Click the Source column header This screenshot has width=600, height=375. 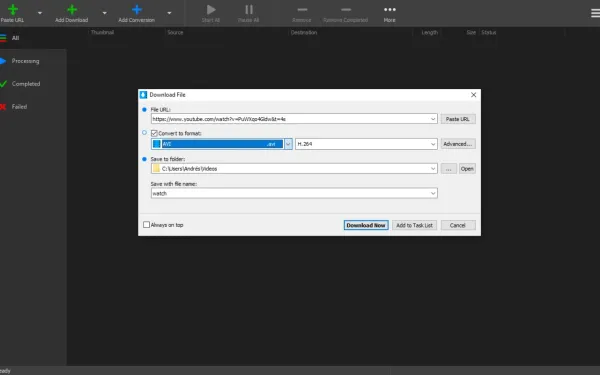point(175,33)
